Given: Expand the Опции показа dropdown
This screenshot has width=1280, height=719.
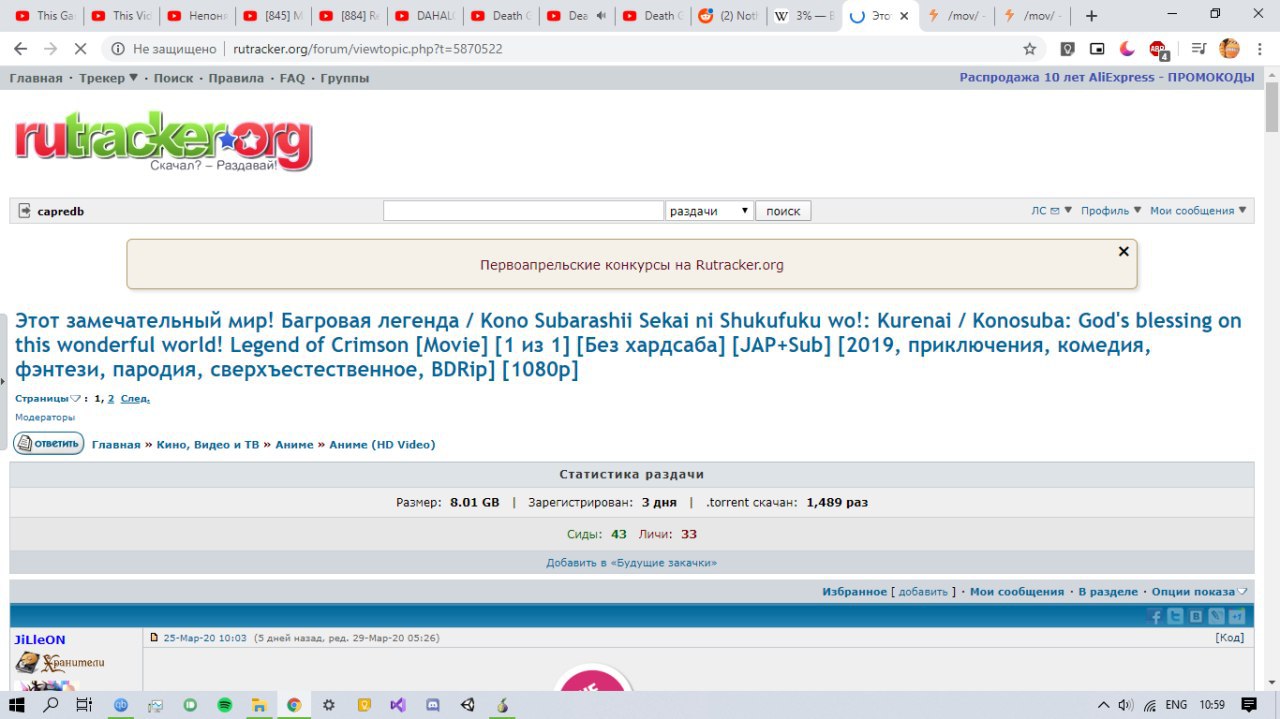Looking at the screenshot, I should pos(1199,592).
